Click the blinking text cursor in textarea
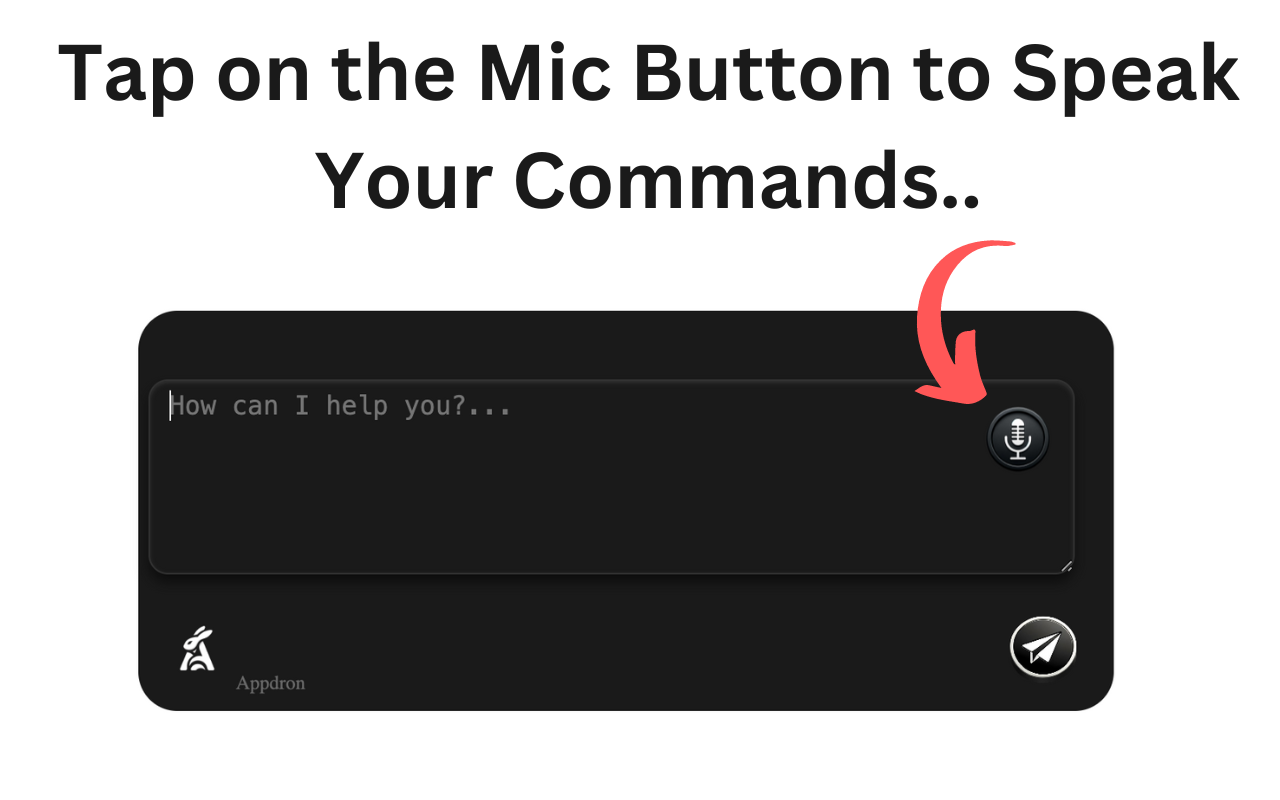Screen dimensions: 1280x800 [x=170, y=406]
